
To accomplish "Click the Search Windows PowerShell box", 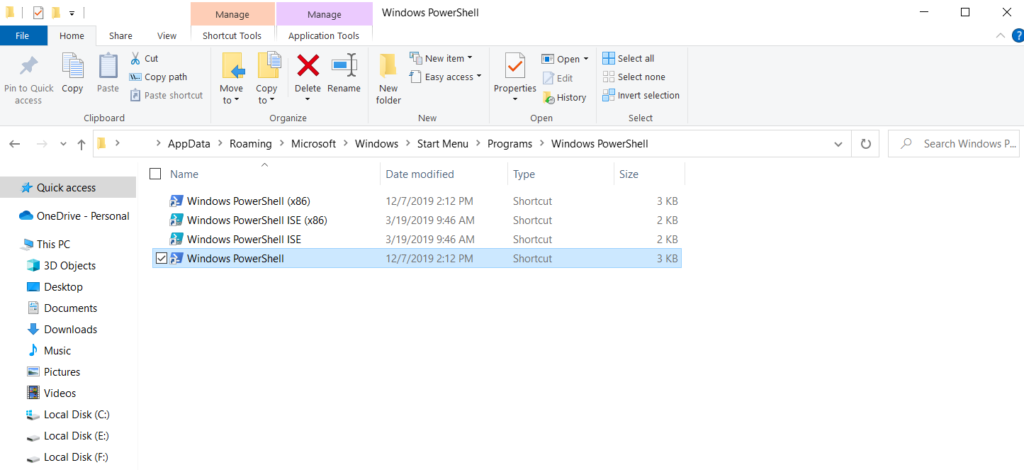I will pyautogui.click(x=954, y=144).
